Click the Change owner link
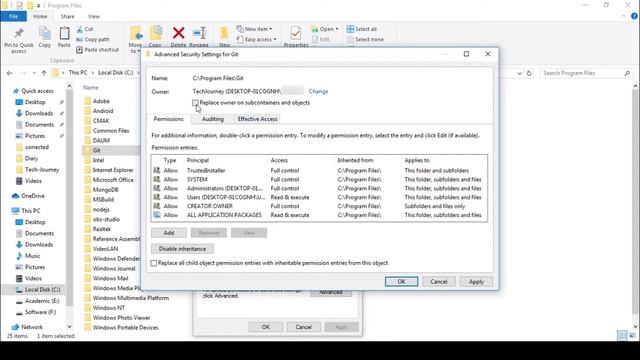Image resolution: width=640 pixels, height=360 pixels. 318,91
